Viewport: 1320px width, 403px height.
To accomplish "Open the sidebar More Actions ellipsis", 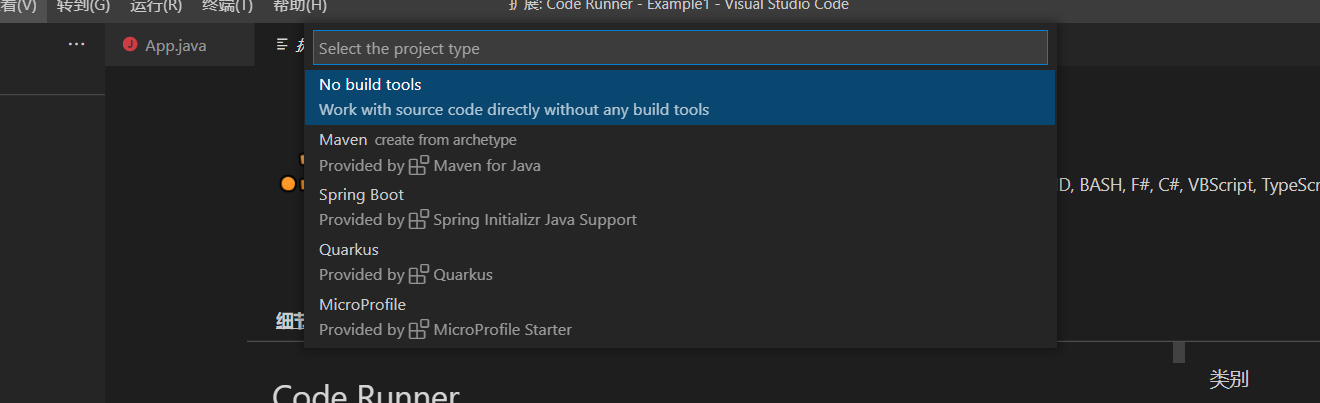I will (x=76, y=45).
